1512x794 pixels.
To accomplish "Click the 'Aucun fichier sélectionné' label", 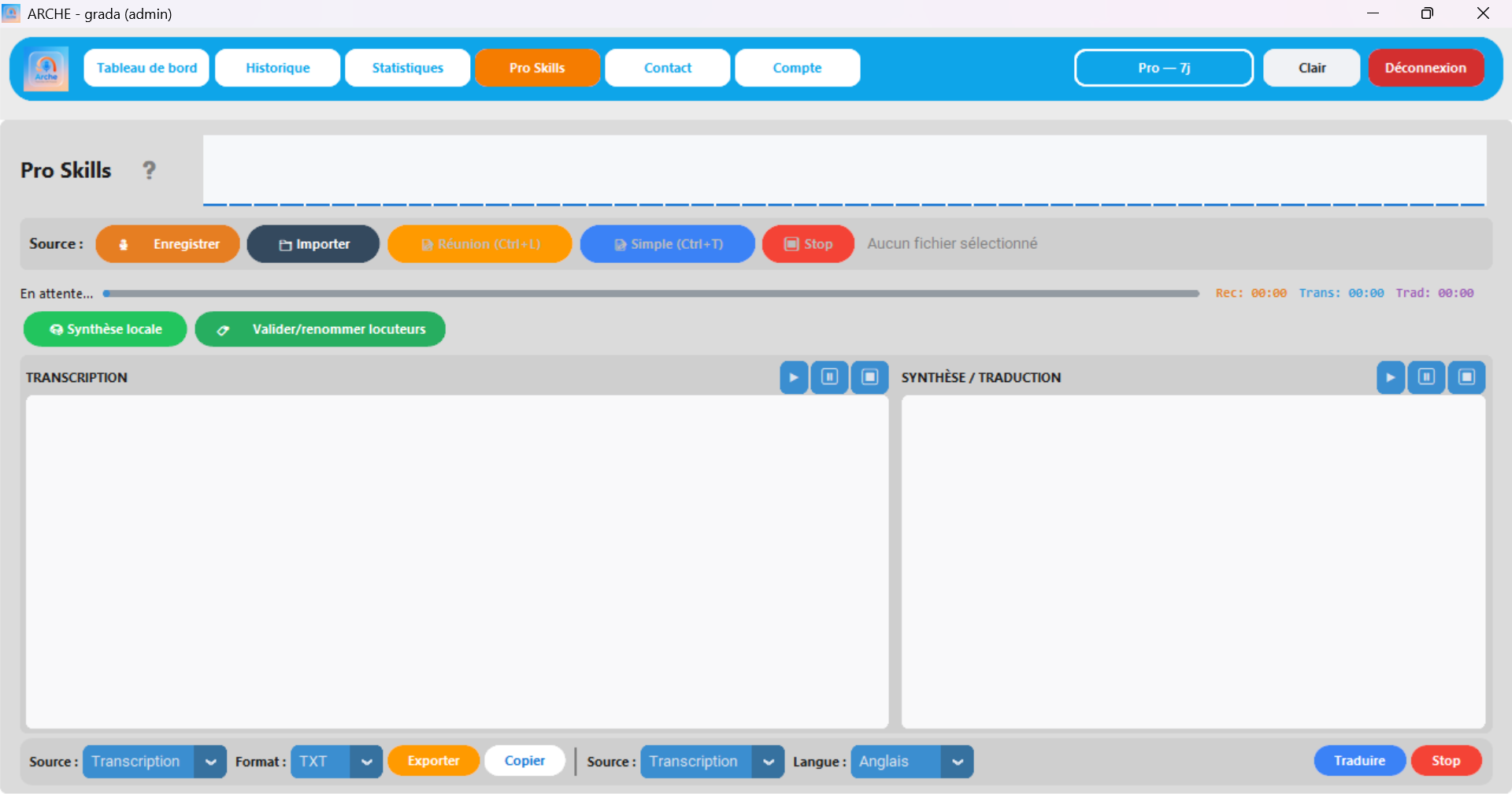I will [952, 244].
